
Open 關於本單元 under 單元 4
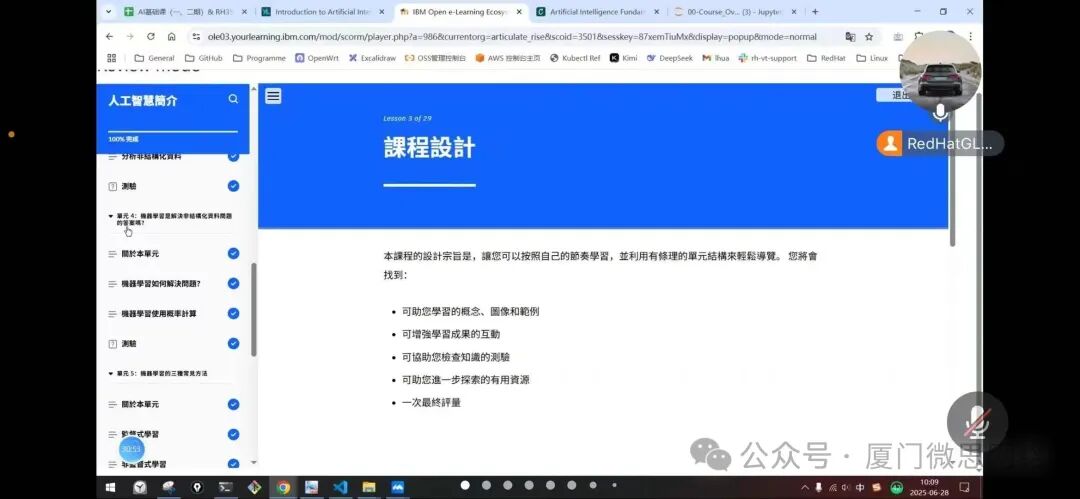tap(140, 254)
